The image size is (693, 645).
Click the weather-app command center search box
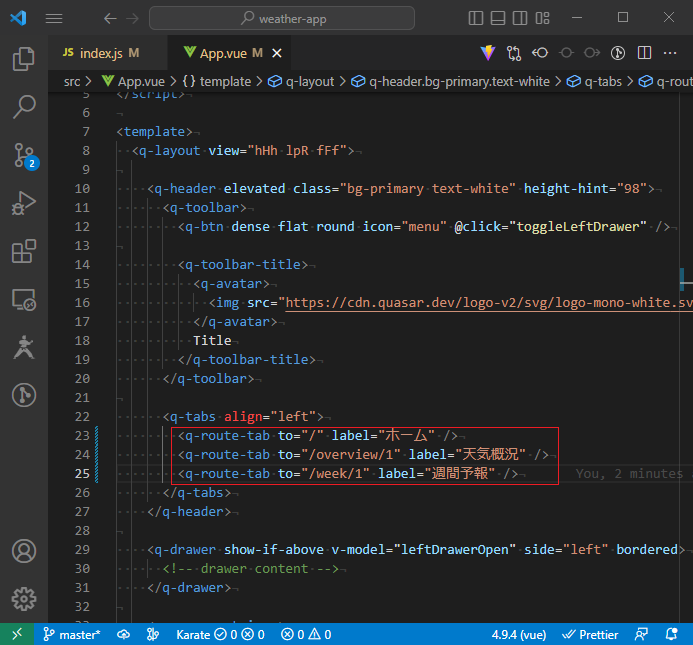pos(282,18)
